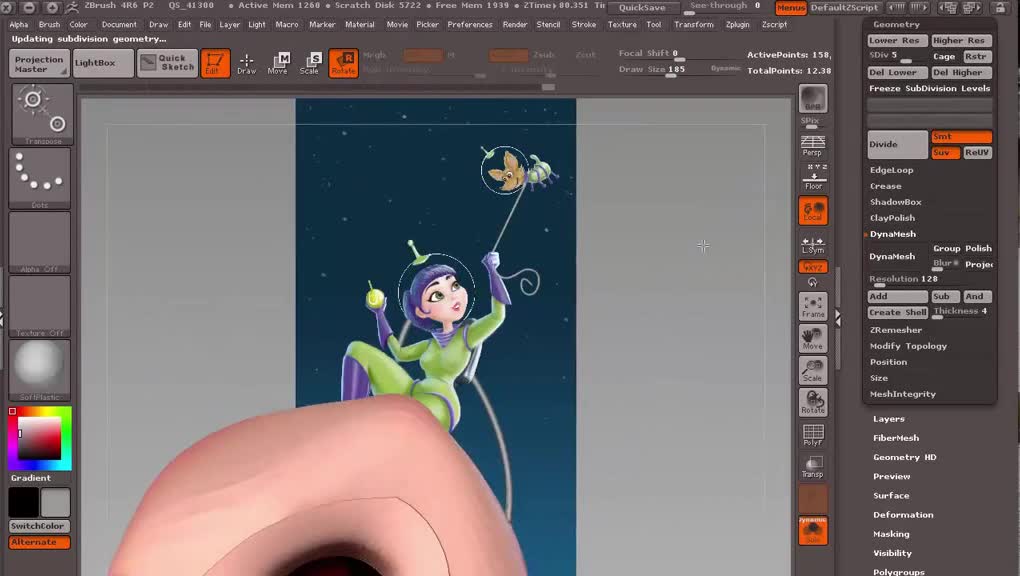Screen dimensions: 1020x576
Task: Toggle the Suv option
Action: coord(945,152)
